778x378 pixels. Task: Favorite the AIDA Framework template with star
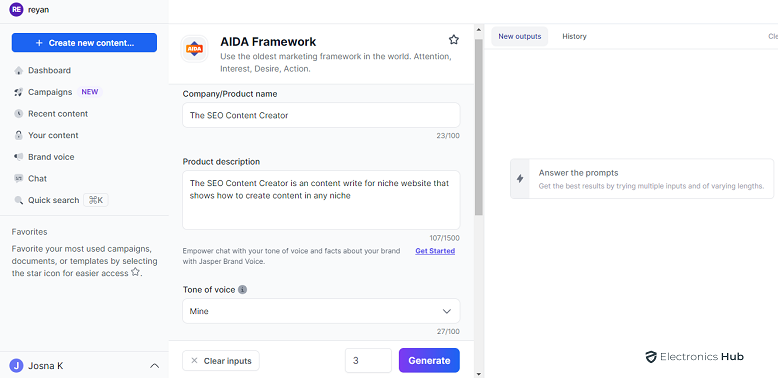coord(454,40)
